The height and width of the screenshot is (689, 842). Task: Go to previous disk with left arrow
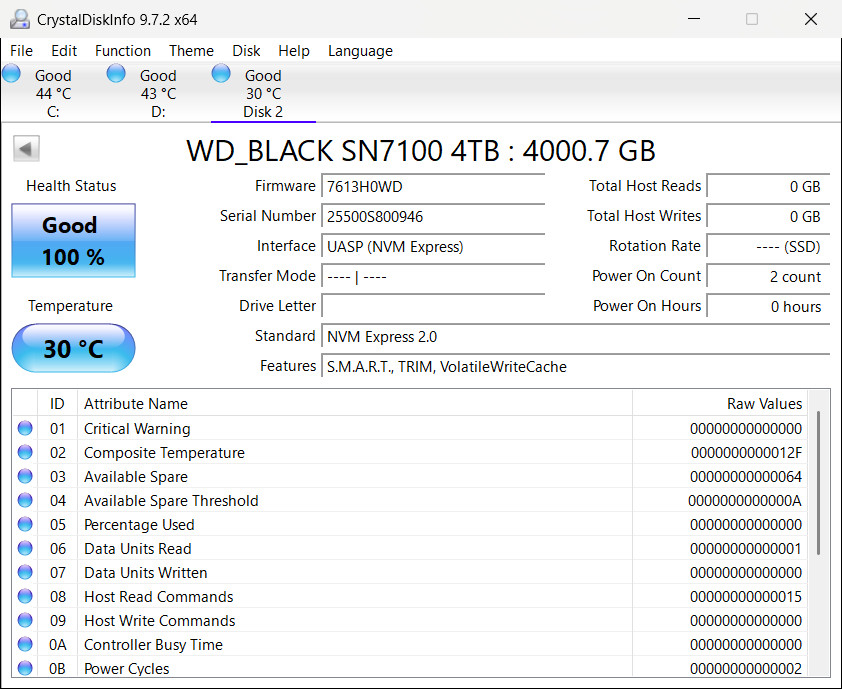[26, 149]
